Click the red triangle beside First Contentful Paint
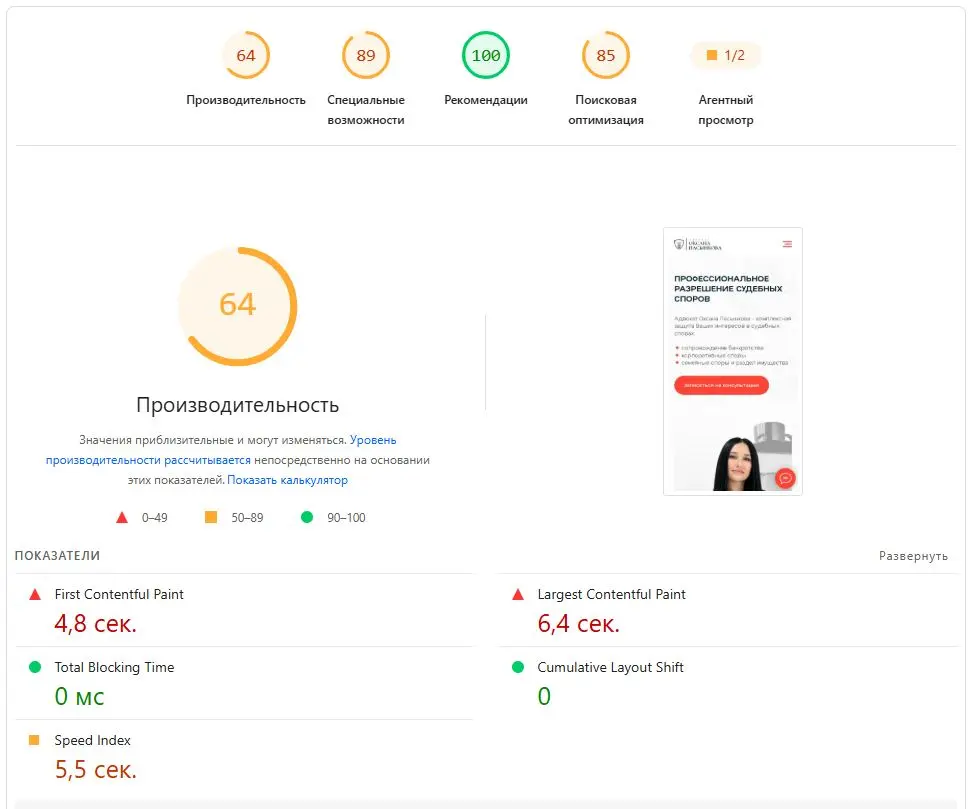 click(x=35, y=595)
